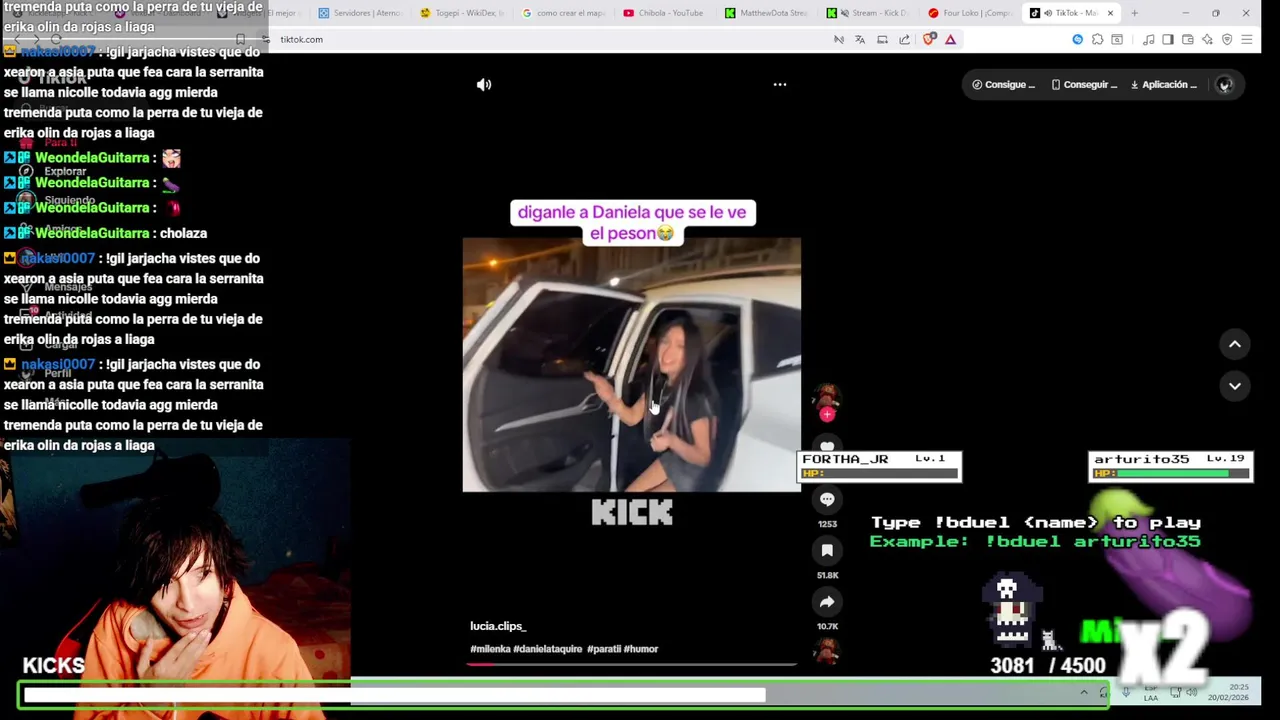
Task: Open the taskbar clock and date
Action: tap(1227, 692)
